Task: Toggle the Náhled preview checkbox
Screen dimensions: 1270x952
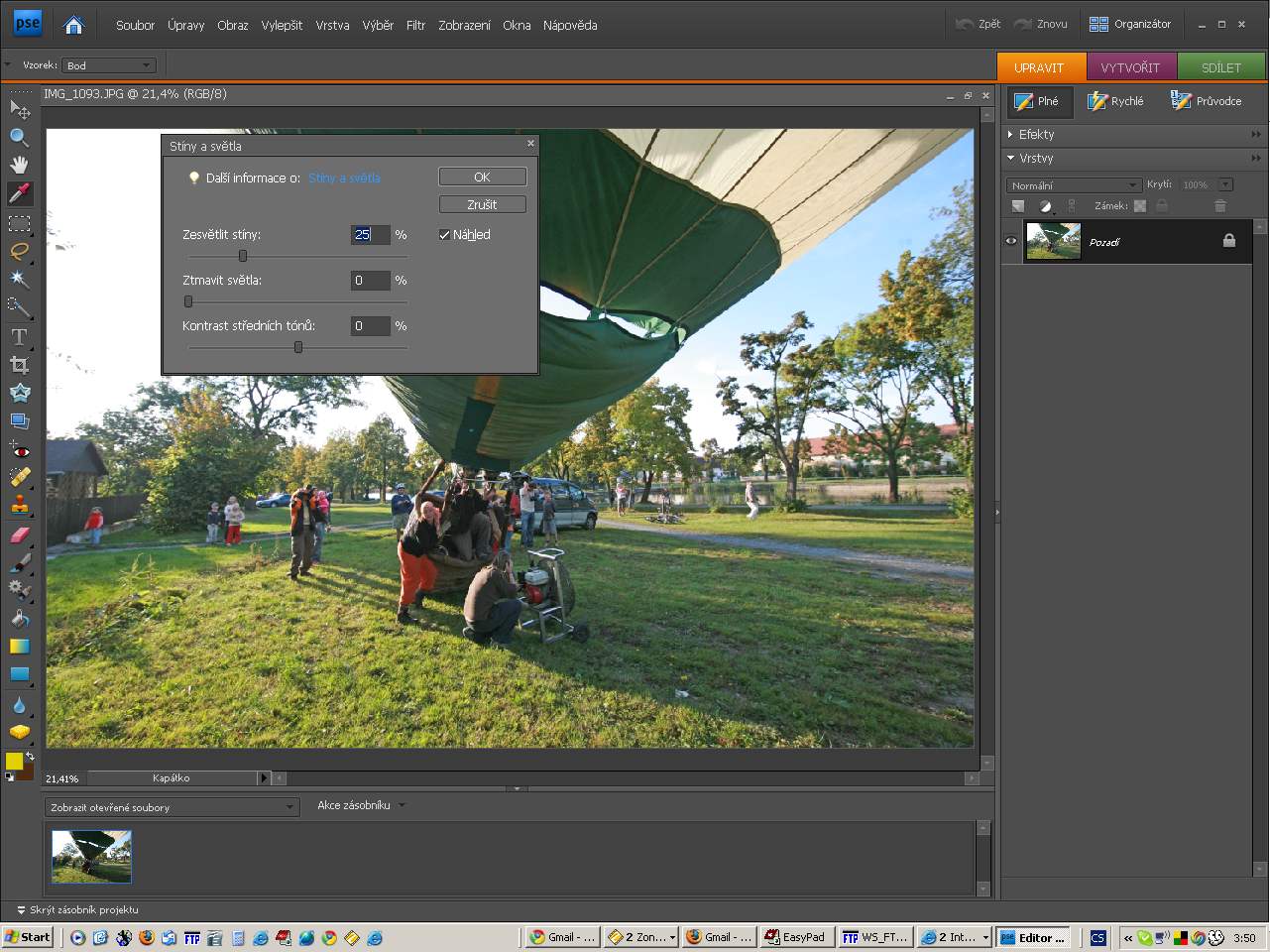Action: 445,235
